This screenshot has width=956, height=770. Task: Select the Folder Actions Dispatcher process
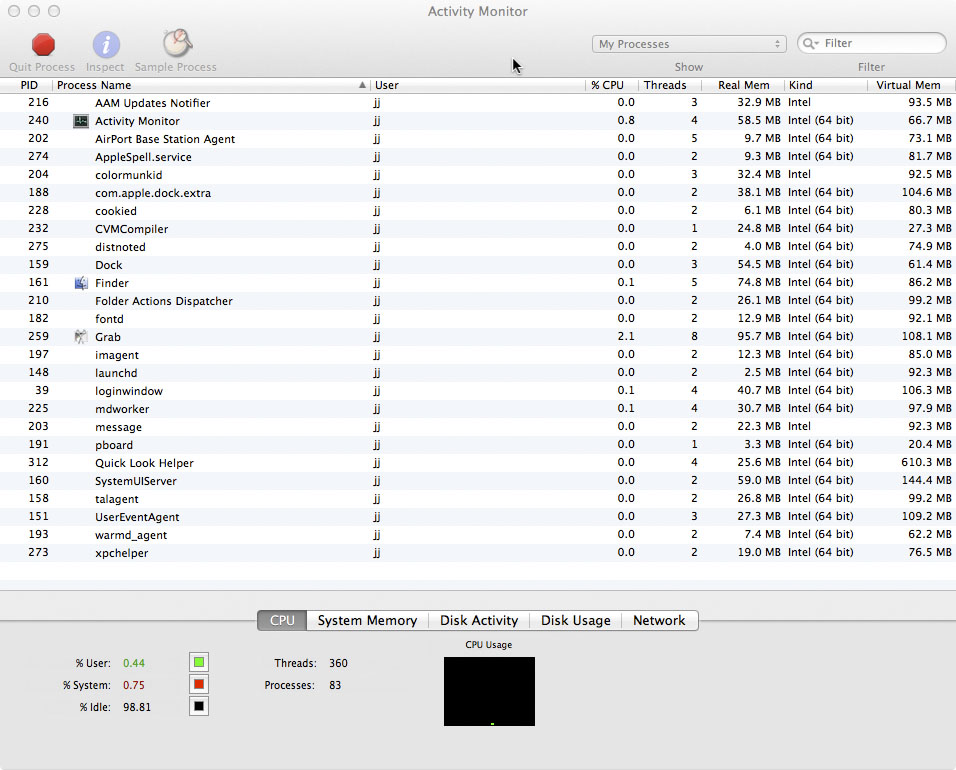pos(478,301)
